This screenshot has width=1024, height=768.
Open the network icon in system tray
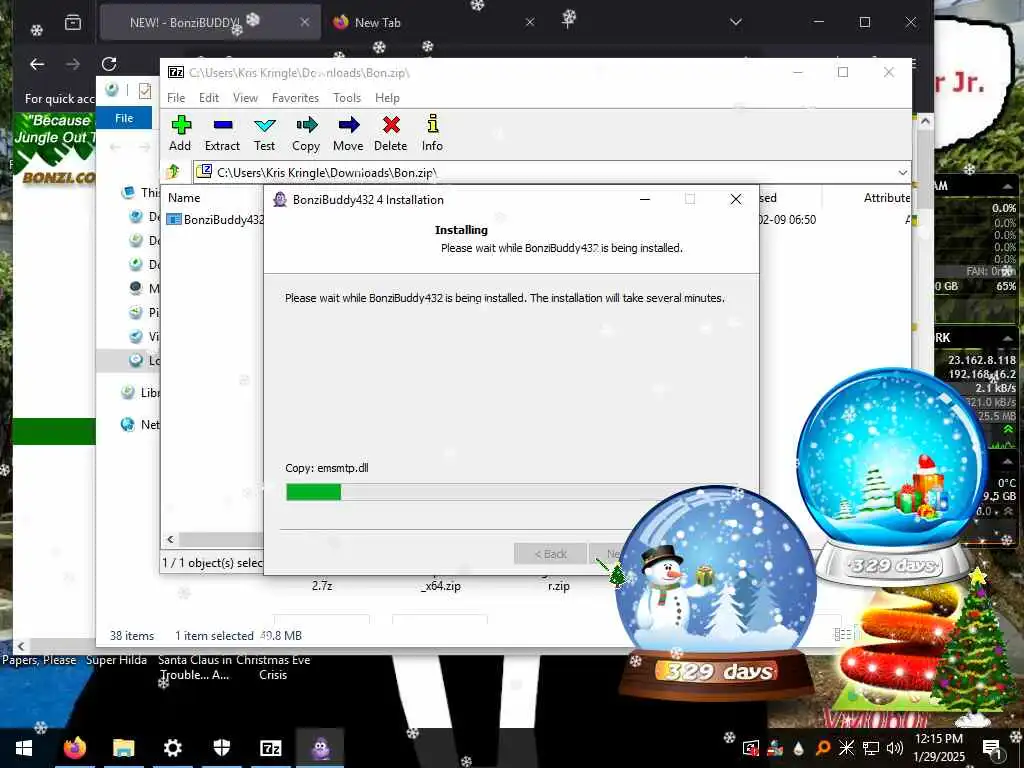tap(871, 747)
